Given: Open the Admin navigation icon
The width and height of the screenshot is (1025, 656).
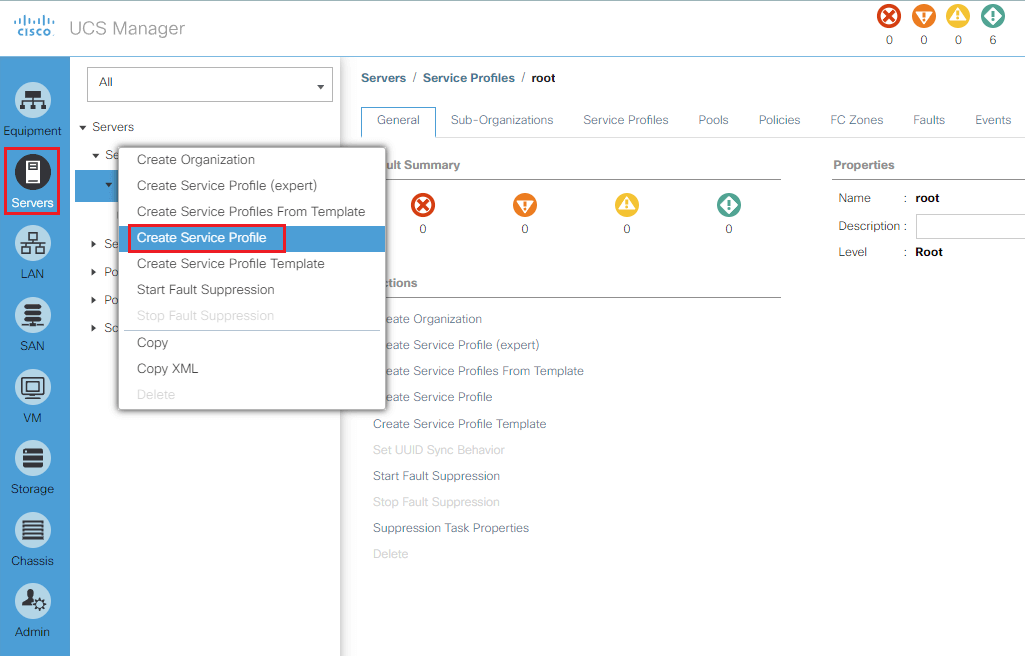Looking at the screenshot, I should click(33, 601).
